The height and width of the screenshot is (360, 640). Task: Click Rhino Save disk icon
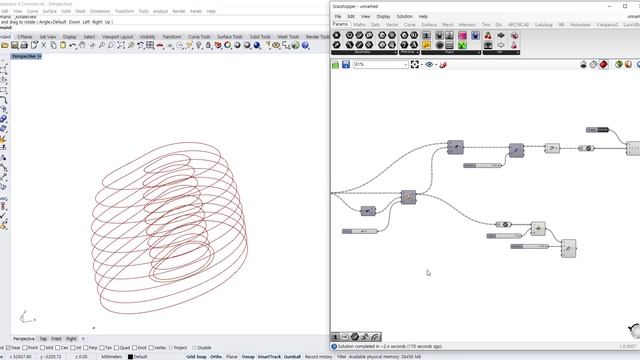click(x=15, y=45)
